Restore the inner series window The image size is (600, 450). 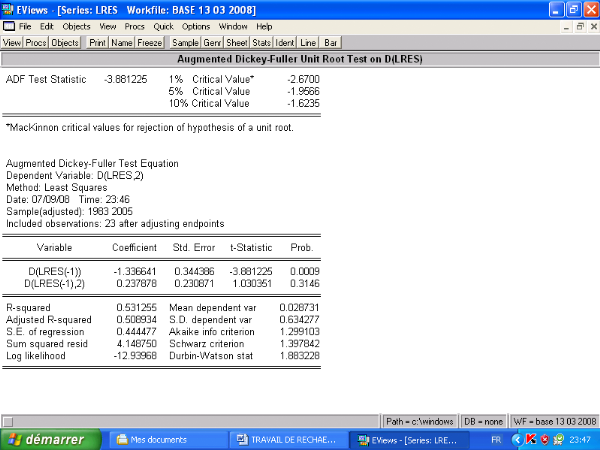tap(580, 27)
